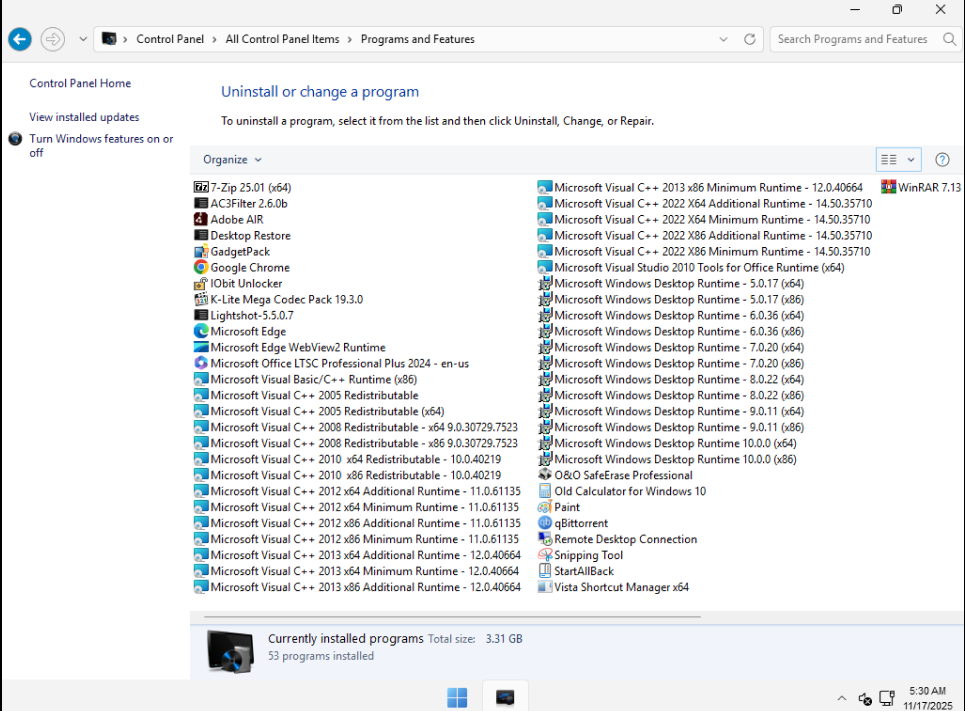Screen dimensions: 965x711
Task: Select Visual C++ 2010 x86 Redistributable entry
Action: (348, 475)
